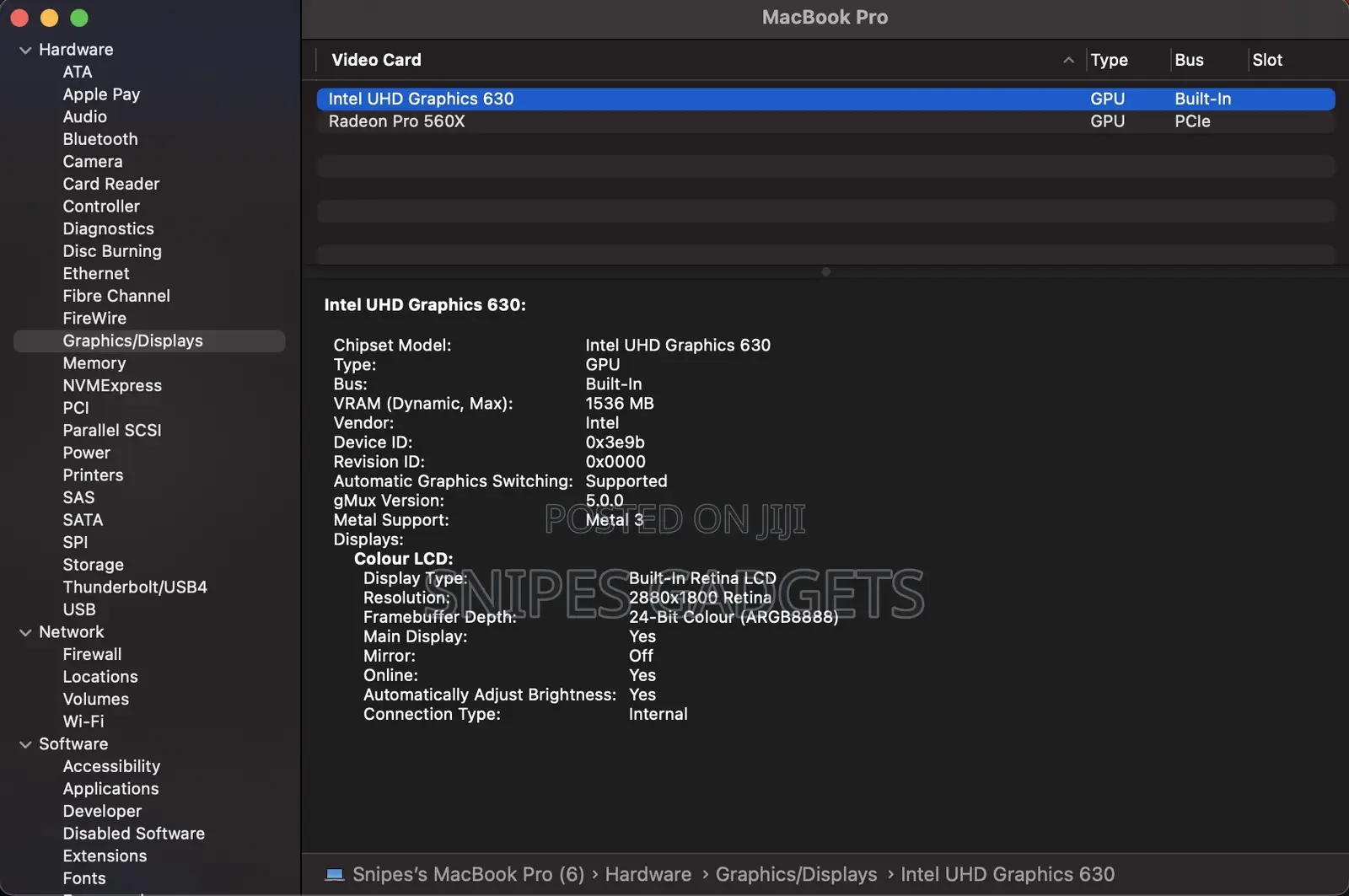Click the 0x3e9b device ID value
1349x896 pixels.
[615, 443]
